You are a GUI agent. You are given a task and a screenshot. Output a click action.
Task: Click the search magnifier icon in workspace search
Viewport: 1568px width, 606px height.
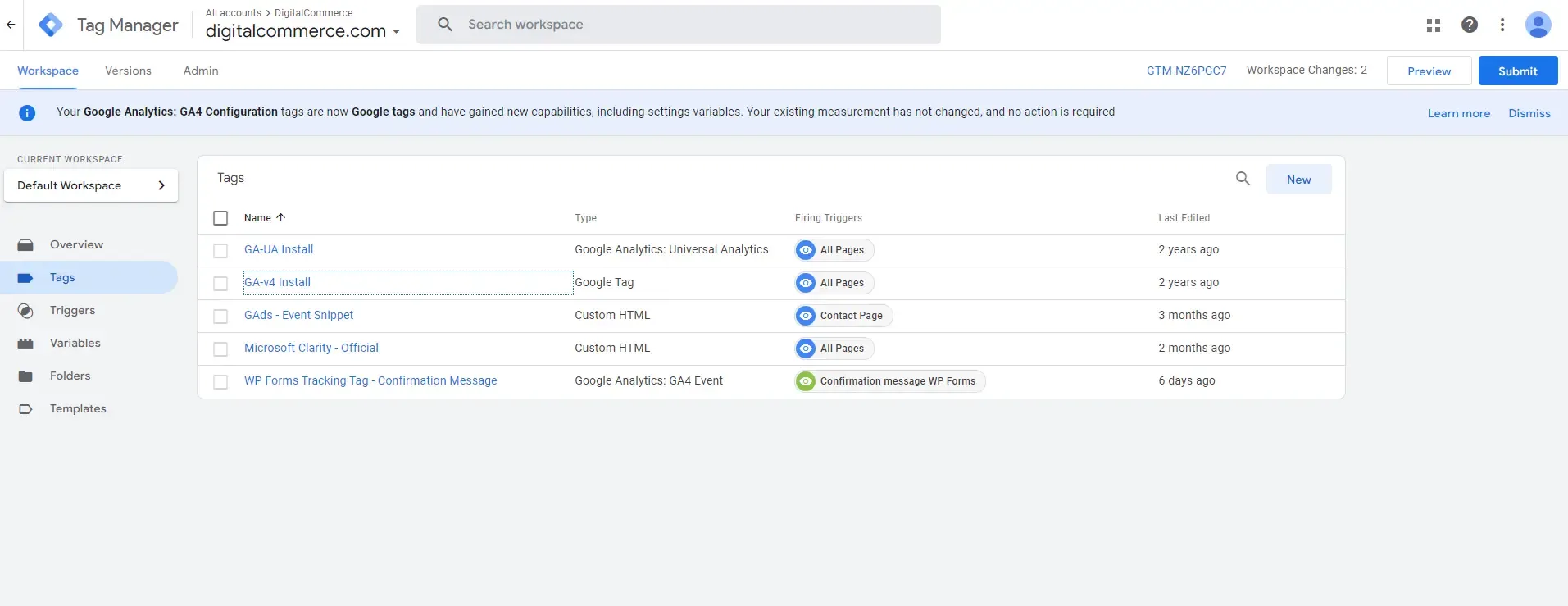[445, 25]
